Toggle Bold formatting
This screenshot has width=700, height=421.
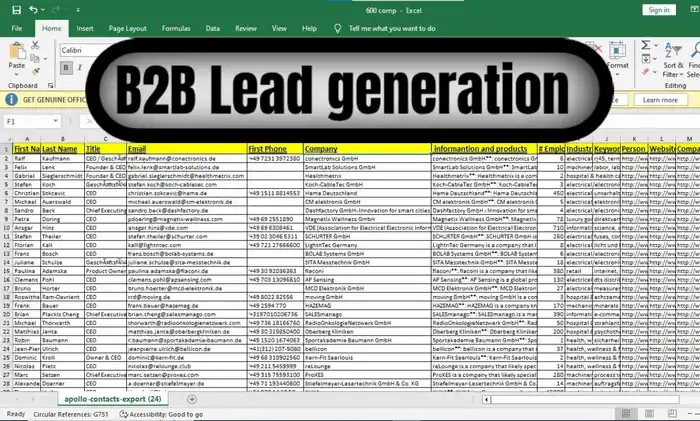[x=66, y=67]
